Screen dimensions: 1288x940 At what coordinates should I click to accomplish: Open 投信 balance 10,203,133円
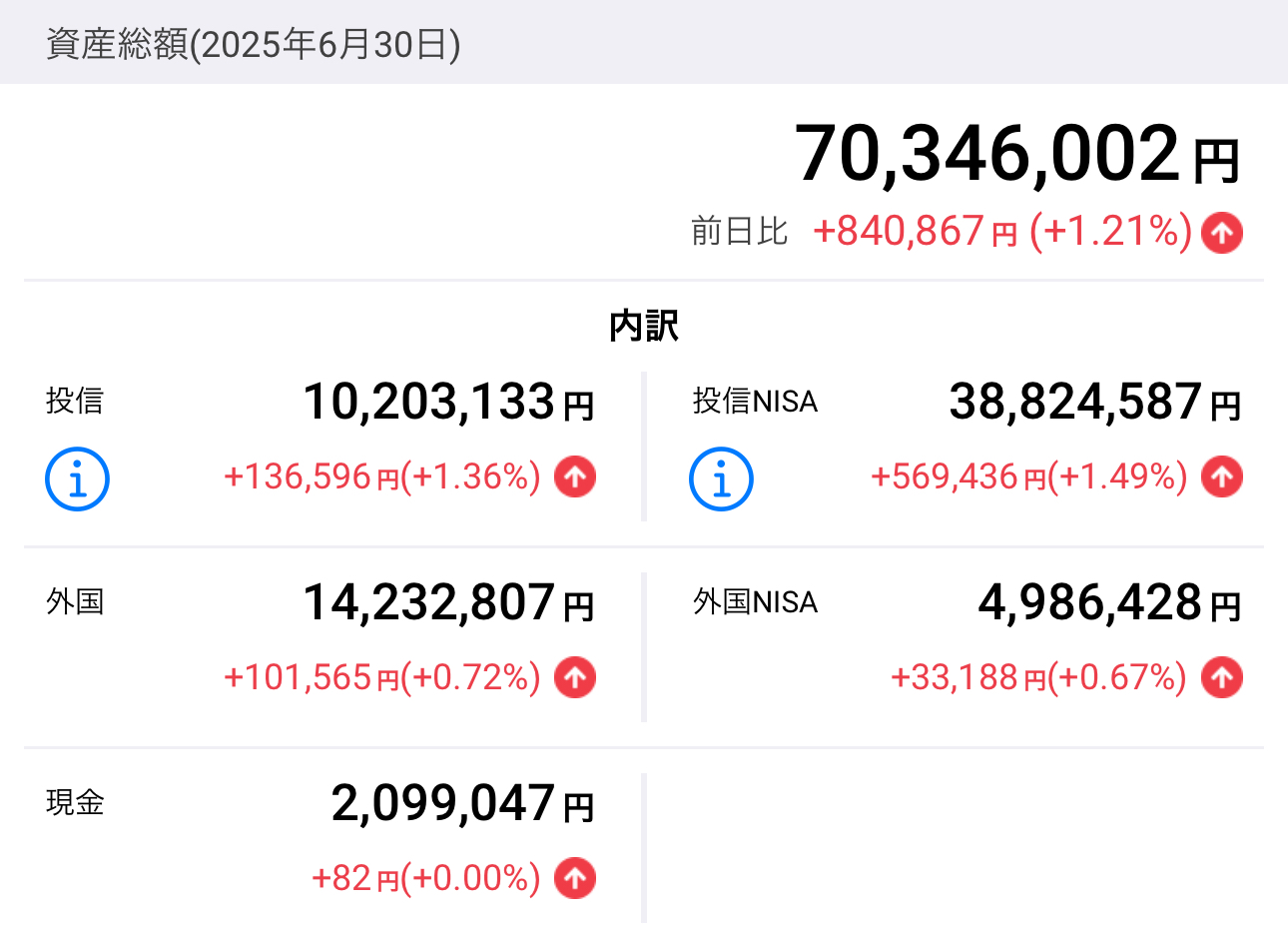tap(448, 403)
